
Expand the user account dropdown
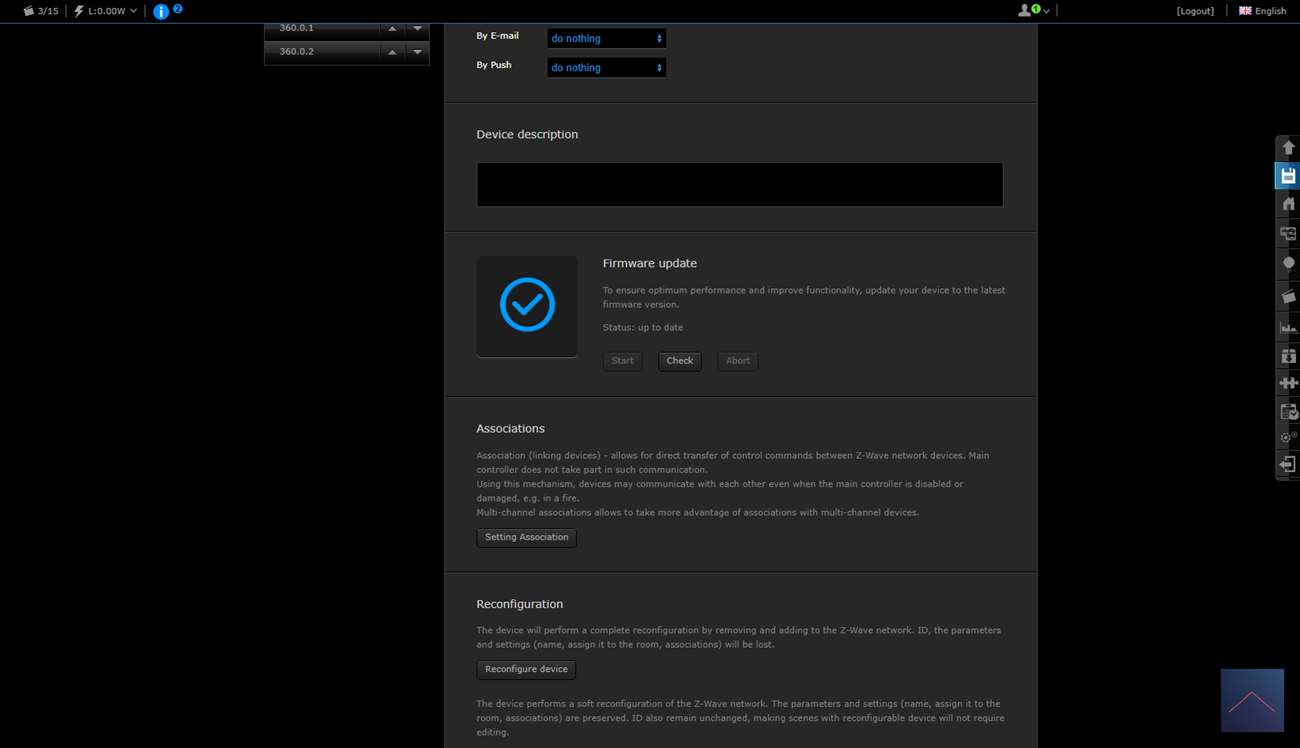(1033, 11)
